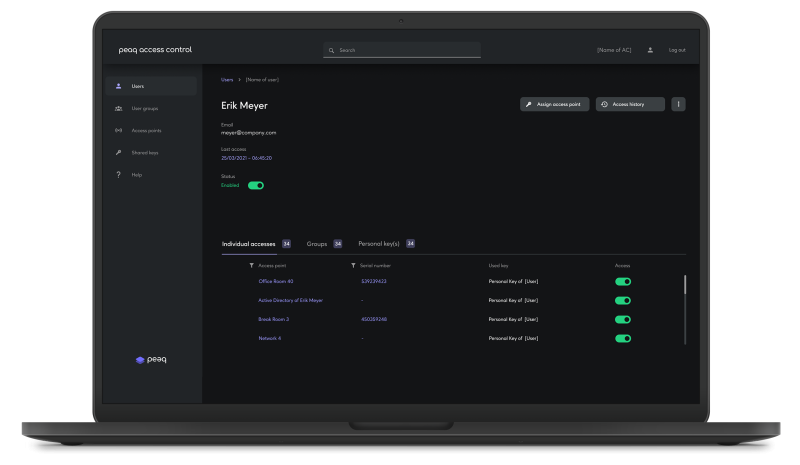Open the three-dot more options menu
This screenshot has height=465, width=800.
pyautogui.click(x=678, y=104)
